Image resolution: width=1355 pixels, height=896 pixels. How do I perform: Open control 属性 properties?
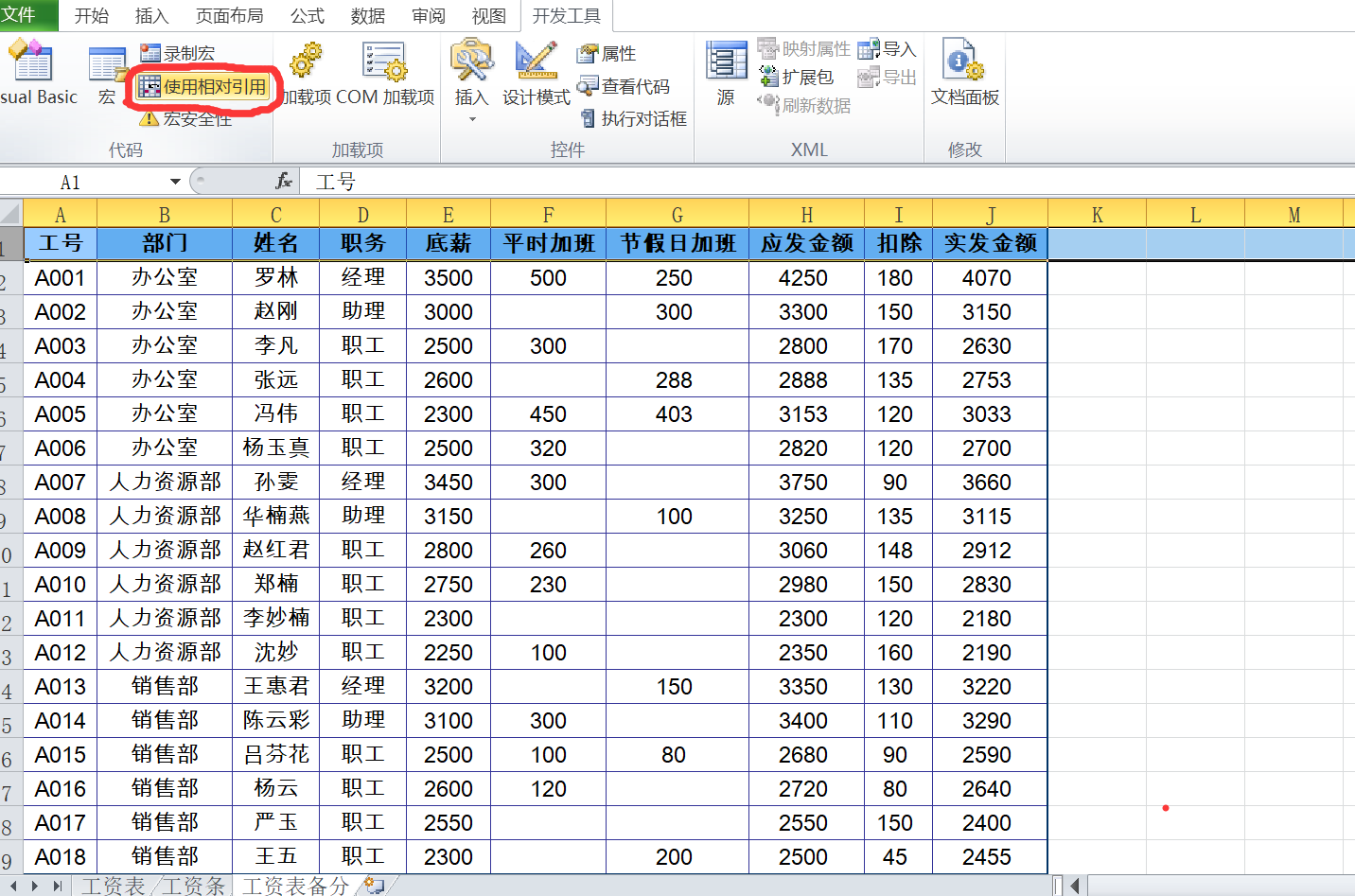pyautogui.click(x=607, y=54)
